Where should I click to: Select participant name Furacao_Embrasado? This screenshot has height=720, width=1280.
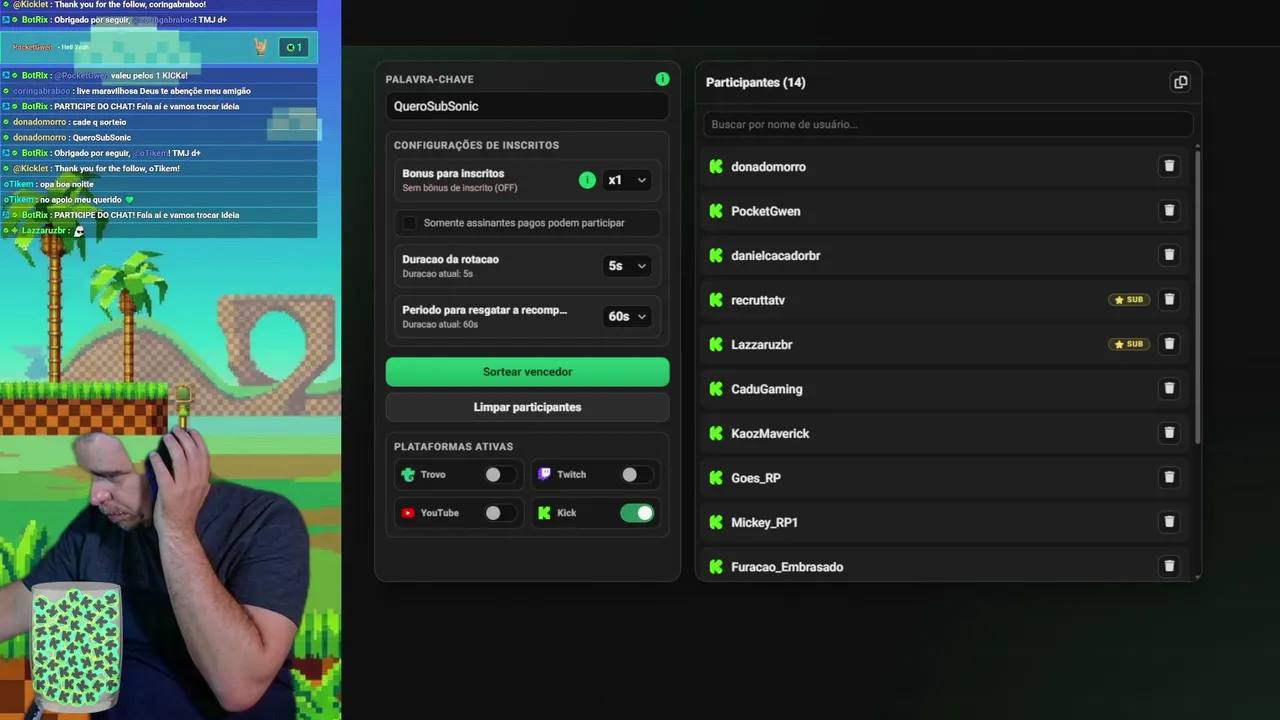coord(787,567)
